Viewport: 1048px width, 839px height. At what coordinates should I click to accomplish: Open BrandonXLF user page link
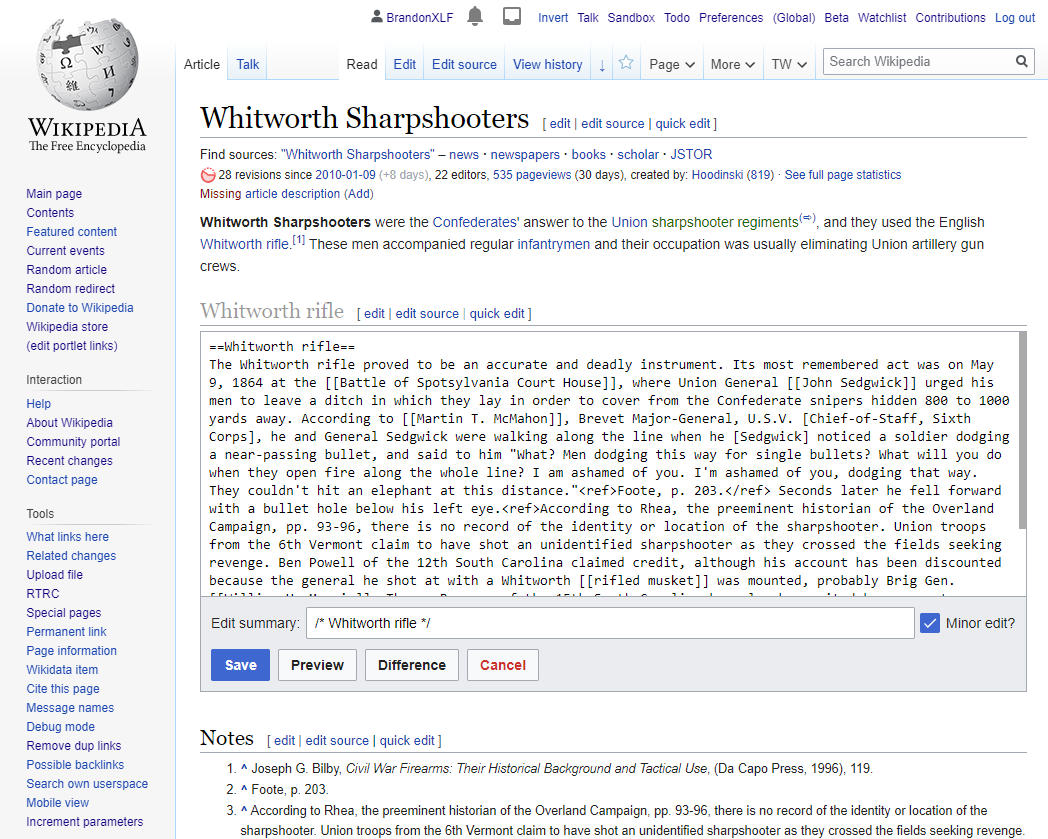click(x=420, y=17)
